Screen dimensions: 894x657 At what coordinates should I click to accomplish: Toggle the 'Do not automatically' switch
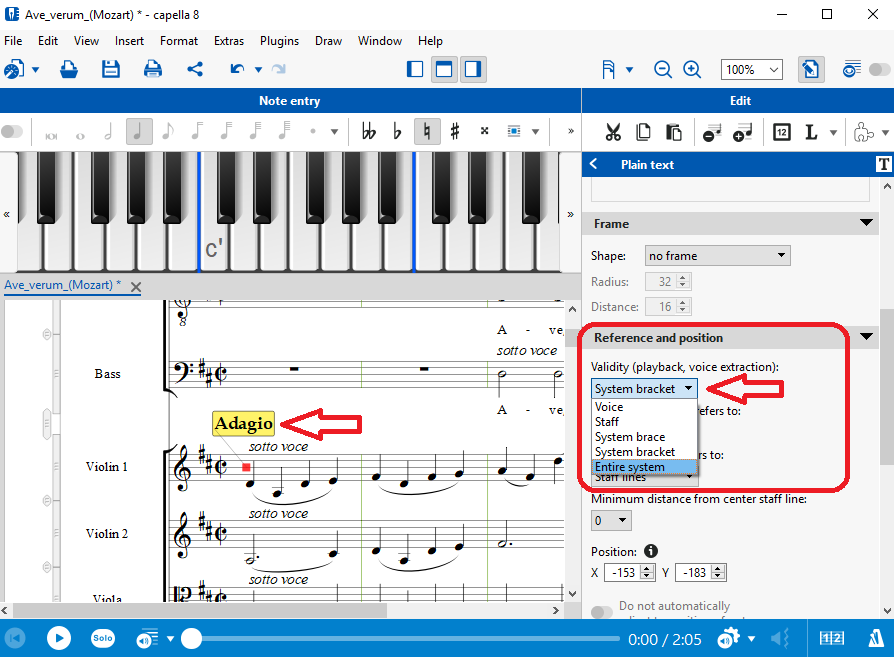pos(602,612)
